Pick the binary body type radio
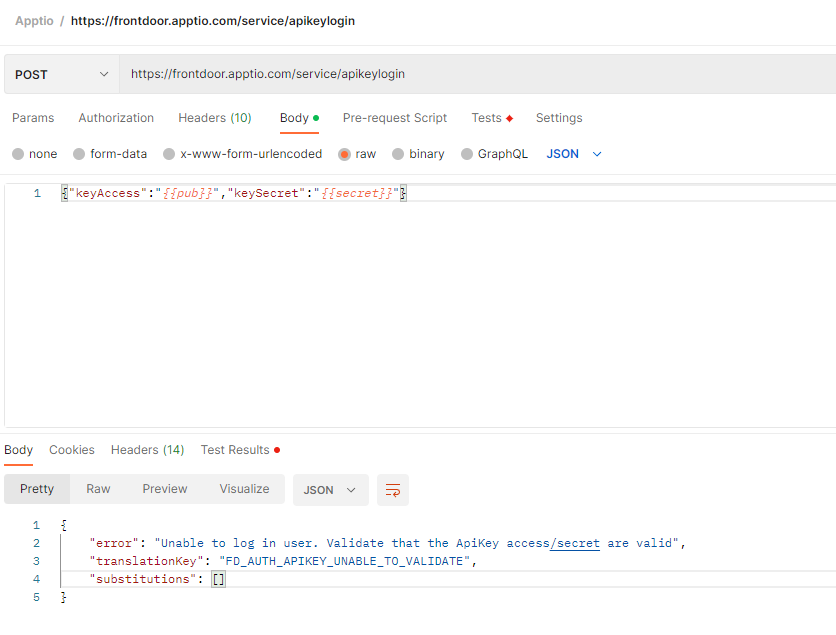 tap(398, 154)
